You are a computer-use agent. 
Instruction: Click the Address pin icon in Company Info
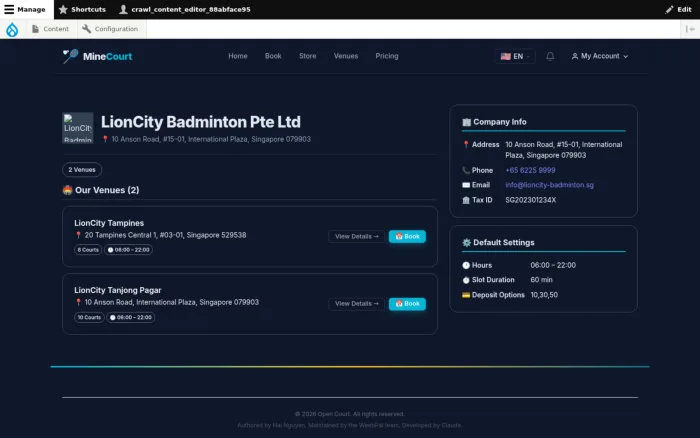pyautogui.click(x=466, y=145)
